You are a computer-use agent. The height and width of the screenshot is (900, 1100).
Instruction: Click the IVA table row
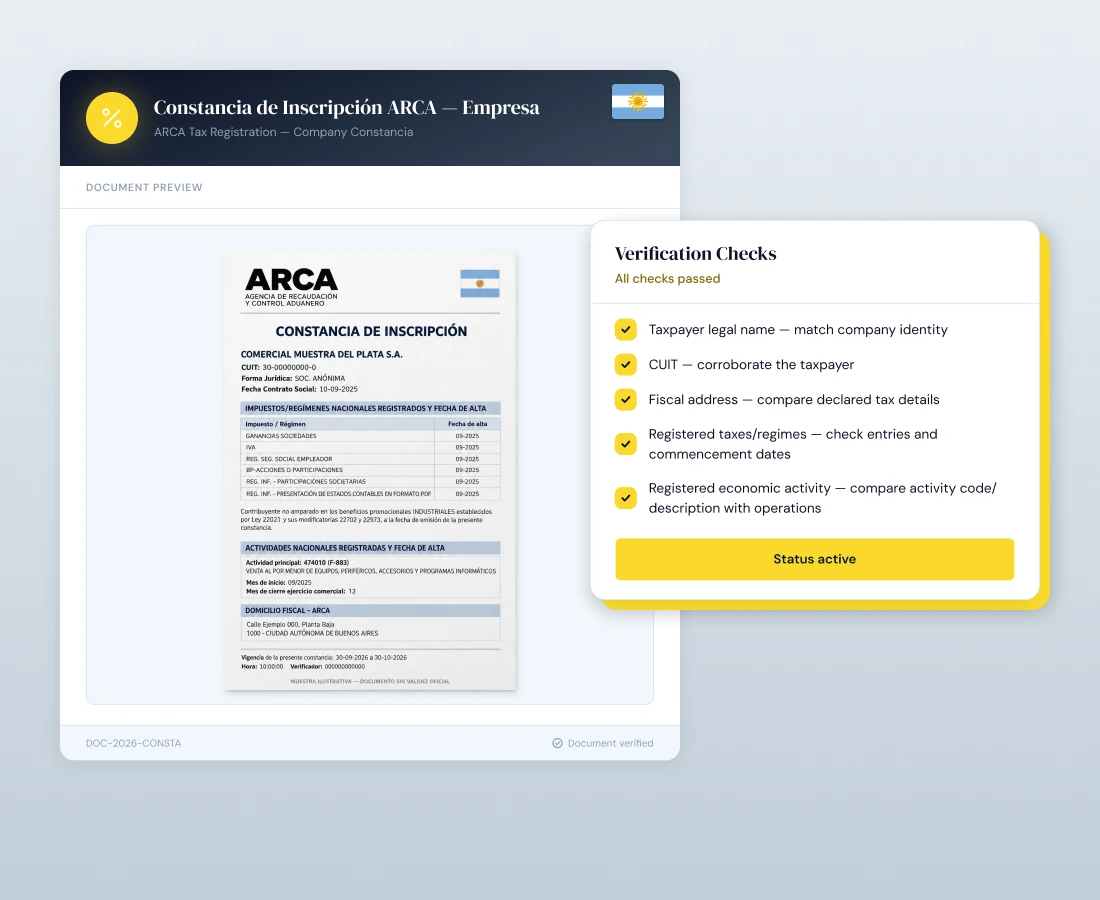point(370,447)
